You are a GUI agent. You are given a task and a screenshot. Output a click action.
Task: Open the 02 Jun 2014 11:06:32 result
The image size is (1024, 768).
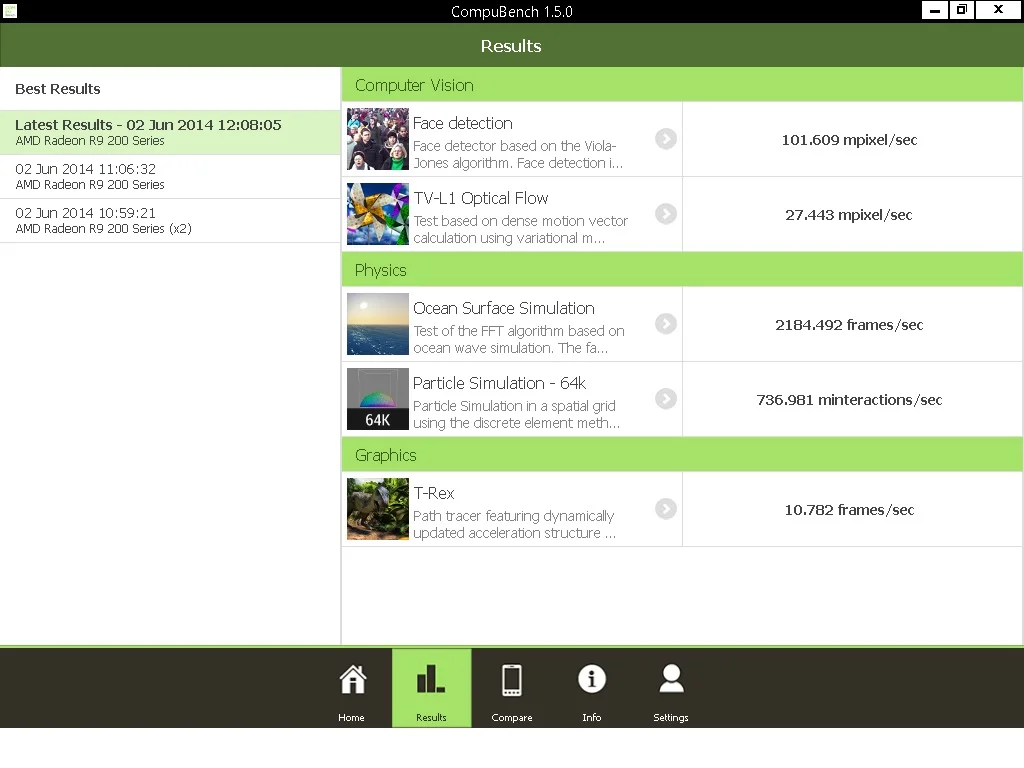(x=170, y=176)
